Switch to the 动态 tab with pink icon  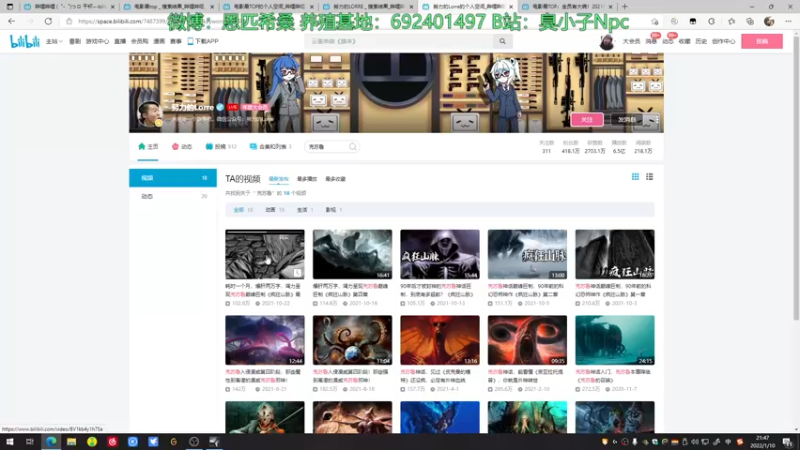pyautogui.click(x=182, y=146)
